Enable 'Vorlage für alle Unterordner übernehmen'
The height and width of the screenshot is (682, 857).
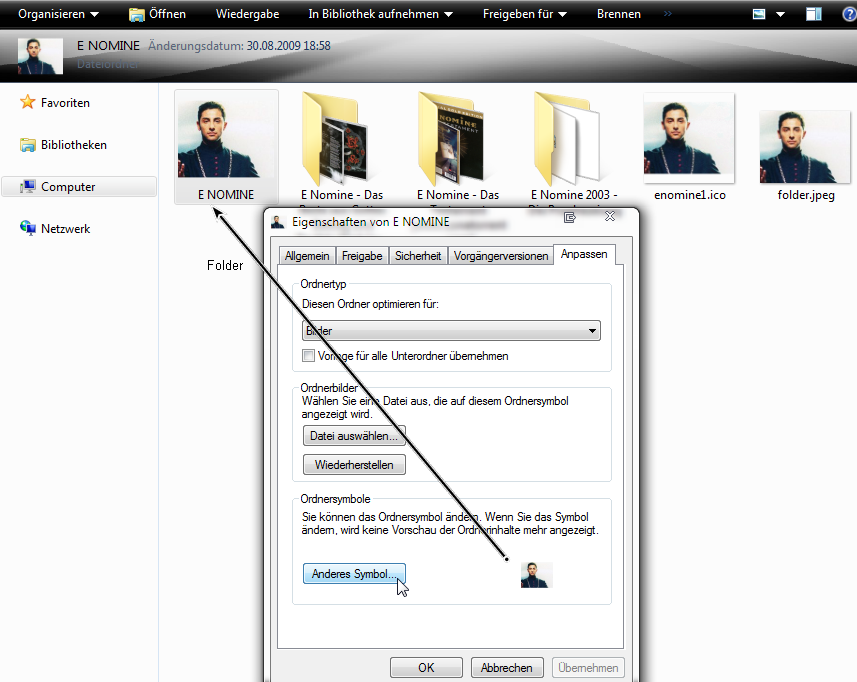tap(308, 356)
